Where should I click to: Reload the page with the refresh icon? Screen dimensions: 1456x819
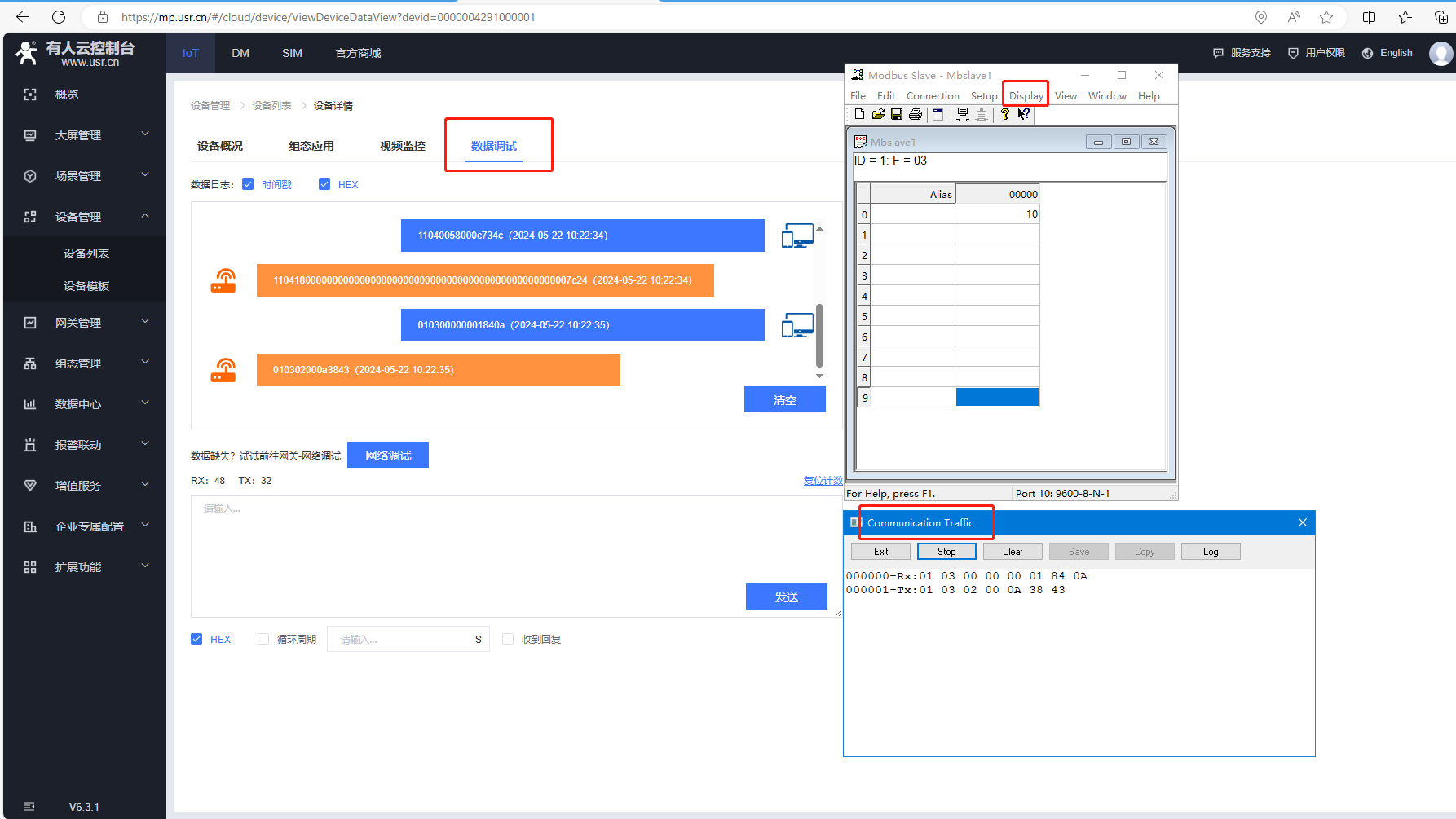[59, 17]
